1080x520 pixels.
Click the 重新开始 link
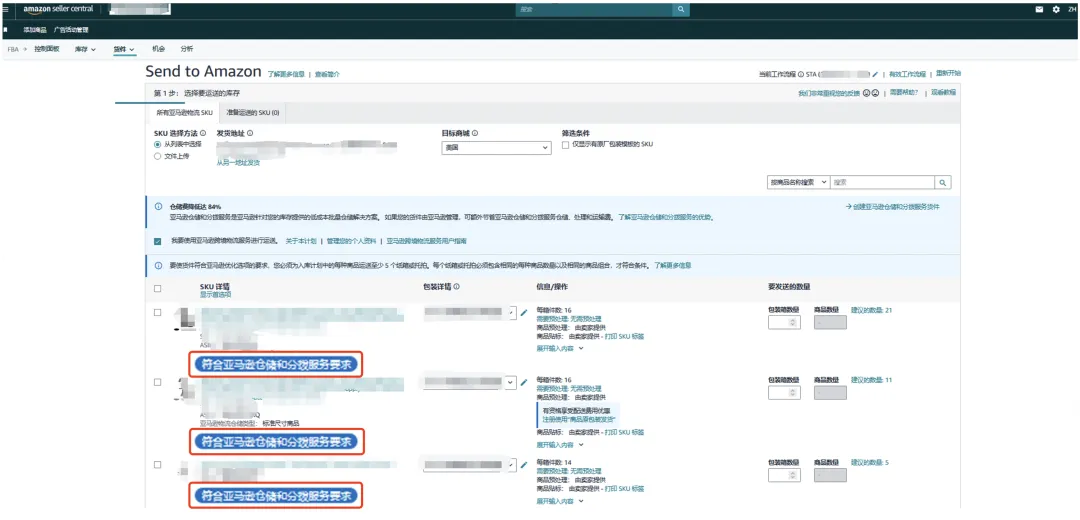[948, 74]
